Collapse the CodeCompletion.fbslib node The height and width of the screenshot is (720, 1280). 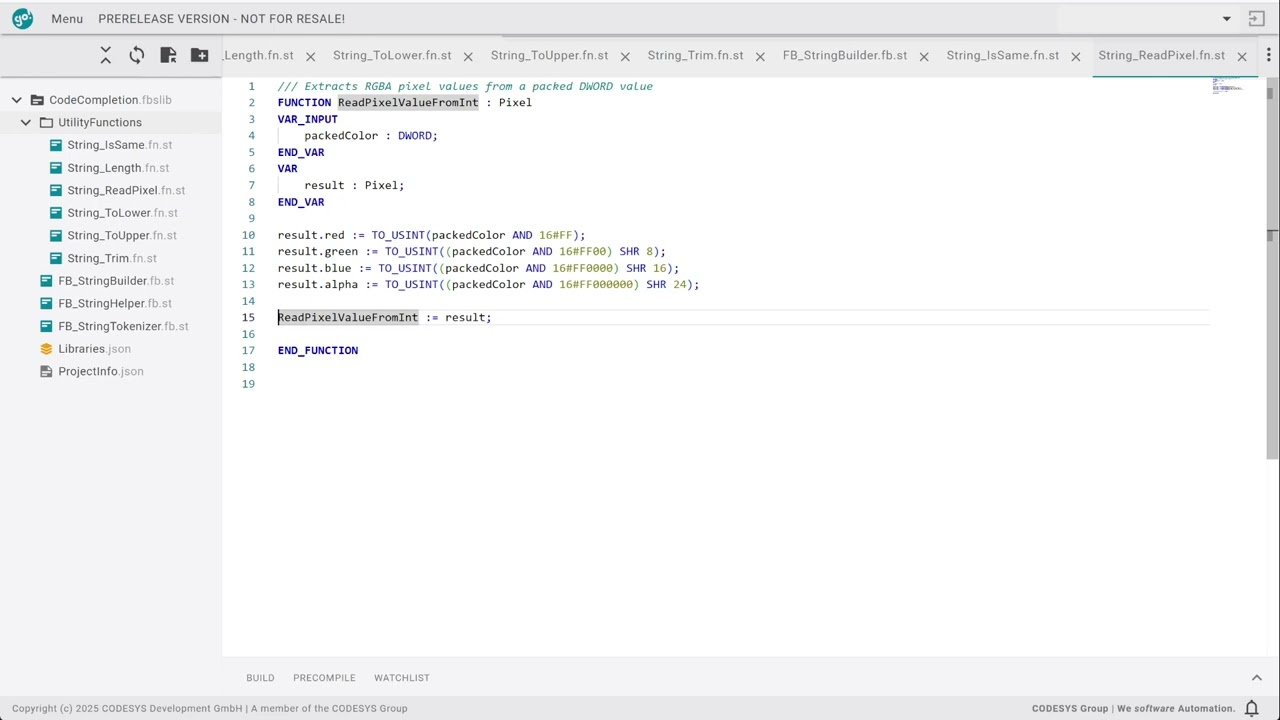pyautogui.click(x=17, y=100)
